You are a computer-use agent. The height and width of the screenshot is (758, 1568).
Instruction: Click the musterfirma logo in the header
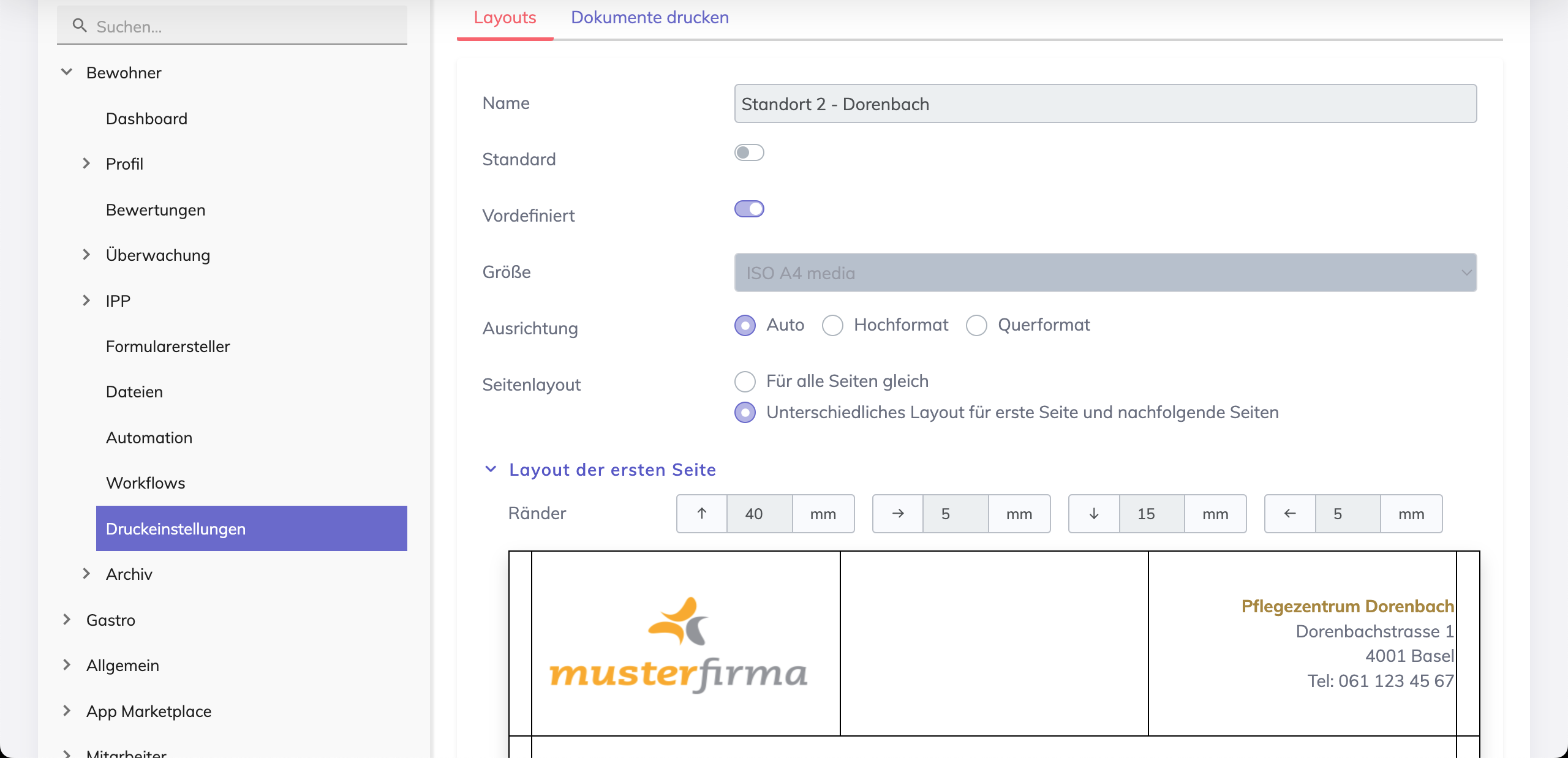(x=679, y=645)
